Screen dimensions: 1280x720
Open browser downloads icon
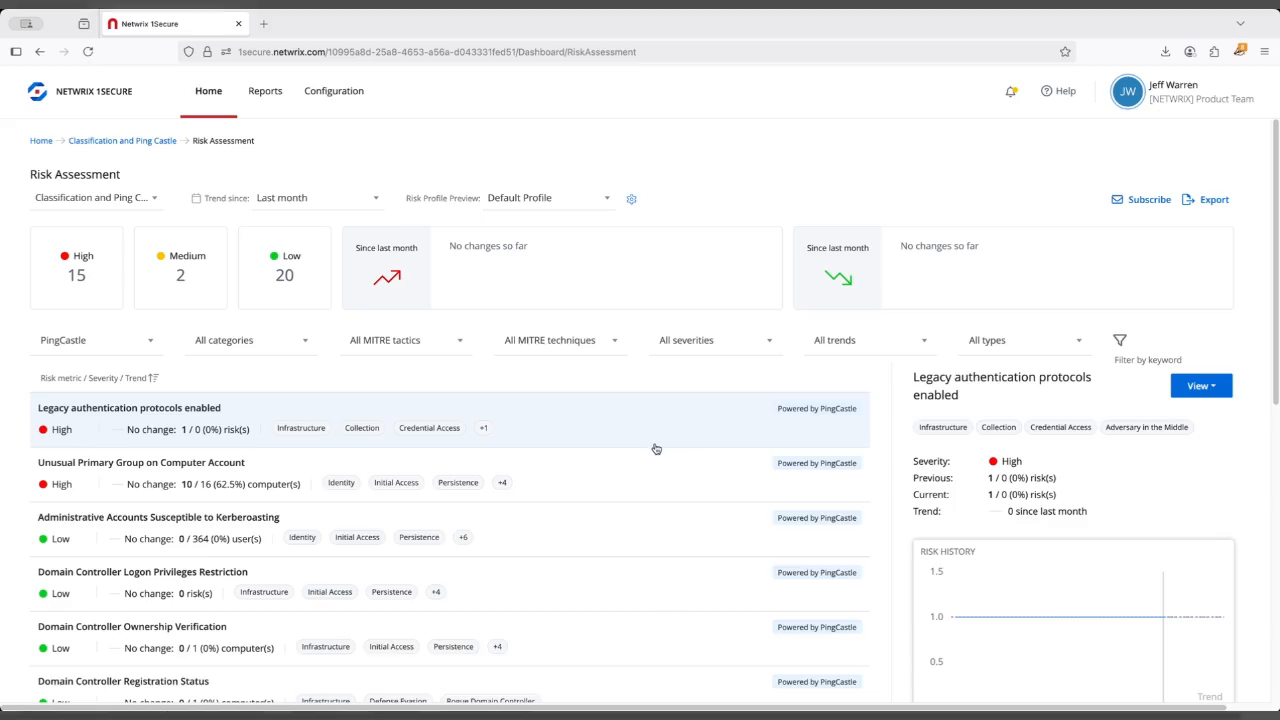[1165, 52]
